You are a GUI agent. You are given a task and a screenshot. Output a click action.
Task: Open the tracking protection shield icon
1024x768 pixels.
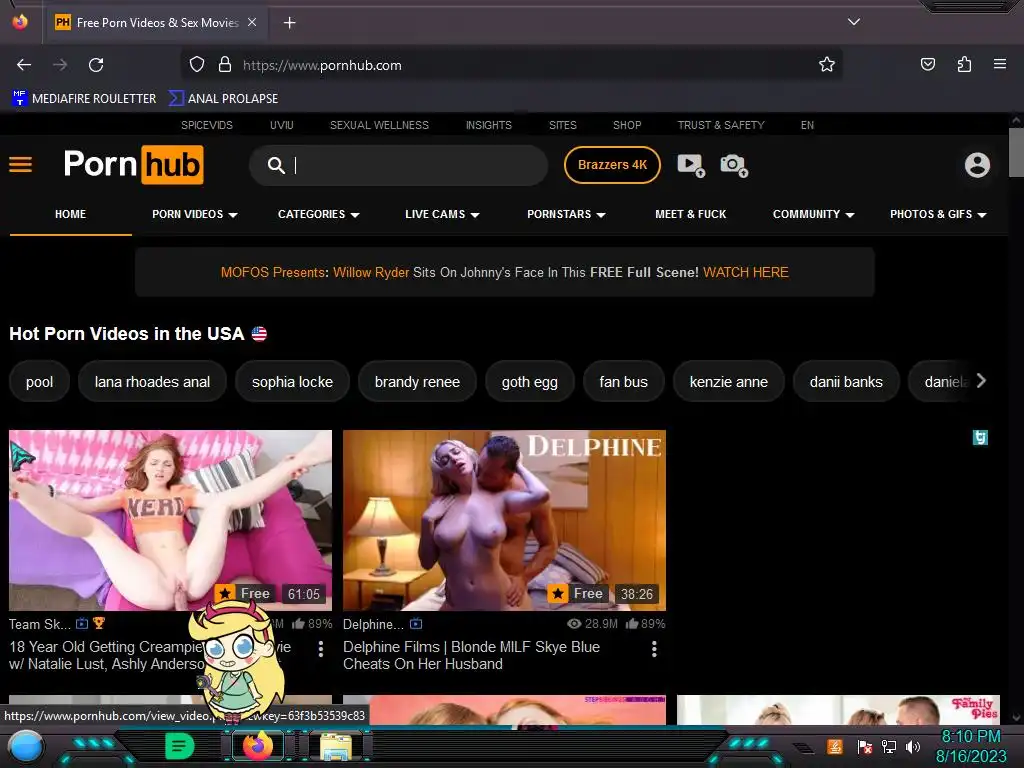click(197, 65)
